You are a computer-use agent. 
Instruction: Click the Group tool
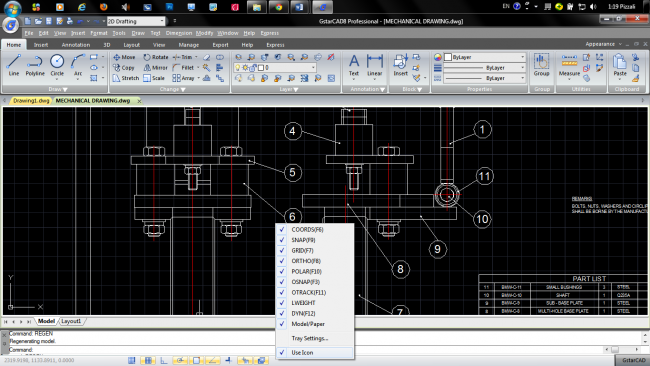(541, 65)
